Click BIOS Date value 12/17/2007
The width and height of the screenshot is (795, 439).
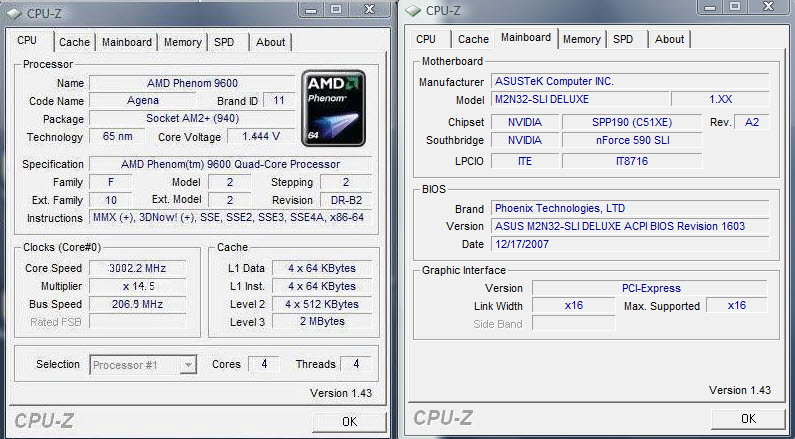click(x=630, y=244)
